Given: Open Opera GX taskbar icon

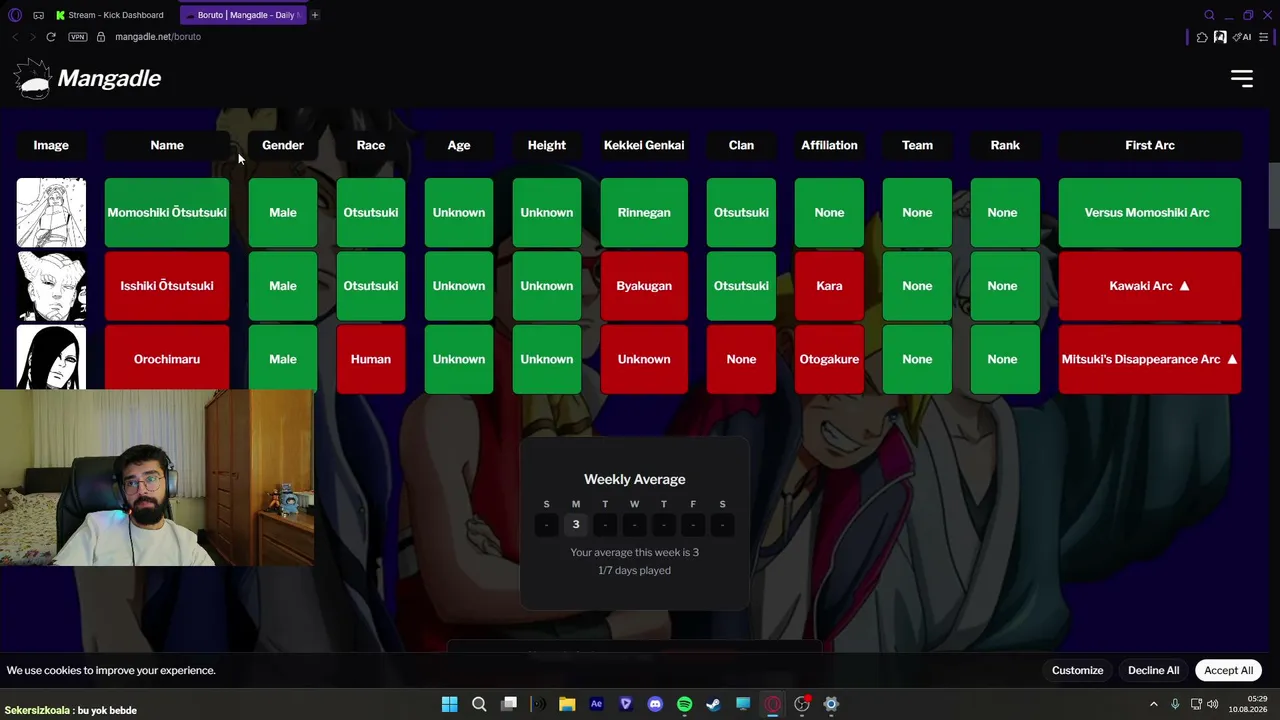Looking at the screenshot, I should tap(772, 704).
